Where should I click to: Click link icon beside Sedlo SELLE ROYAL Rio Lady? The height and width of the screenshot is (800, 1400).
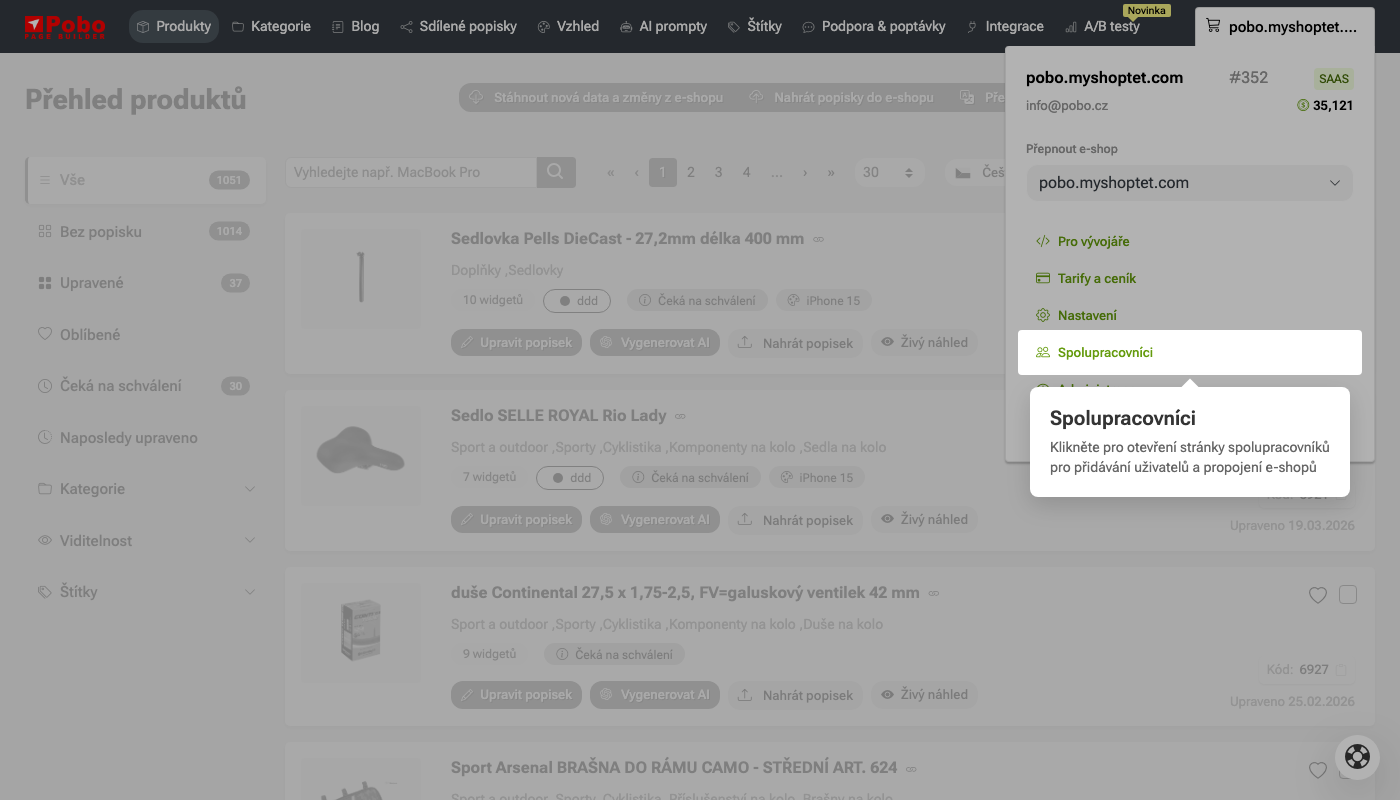point(680,416)
